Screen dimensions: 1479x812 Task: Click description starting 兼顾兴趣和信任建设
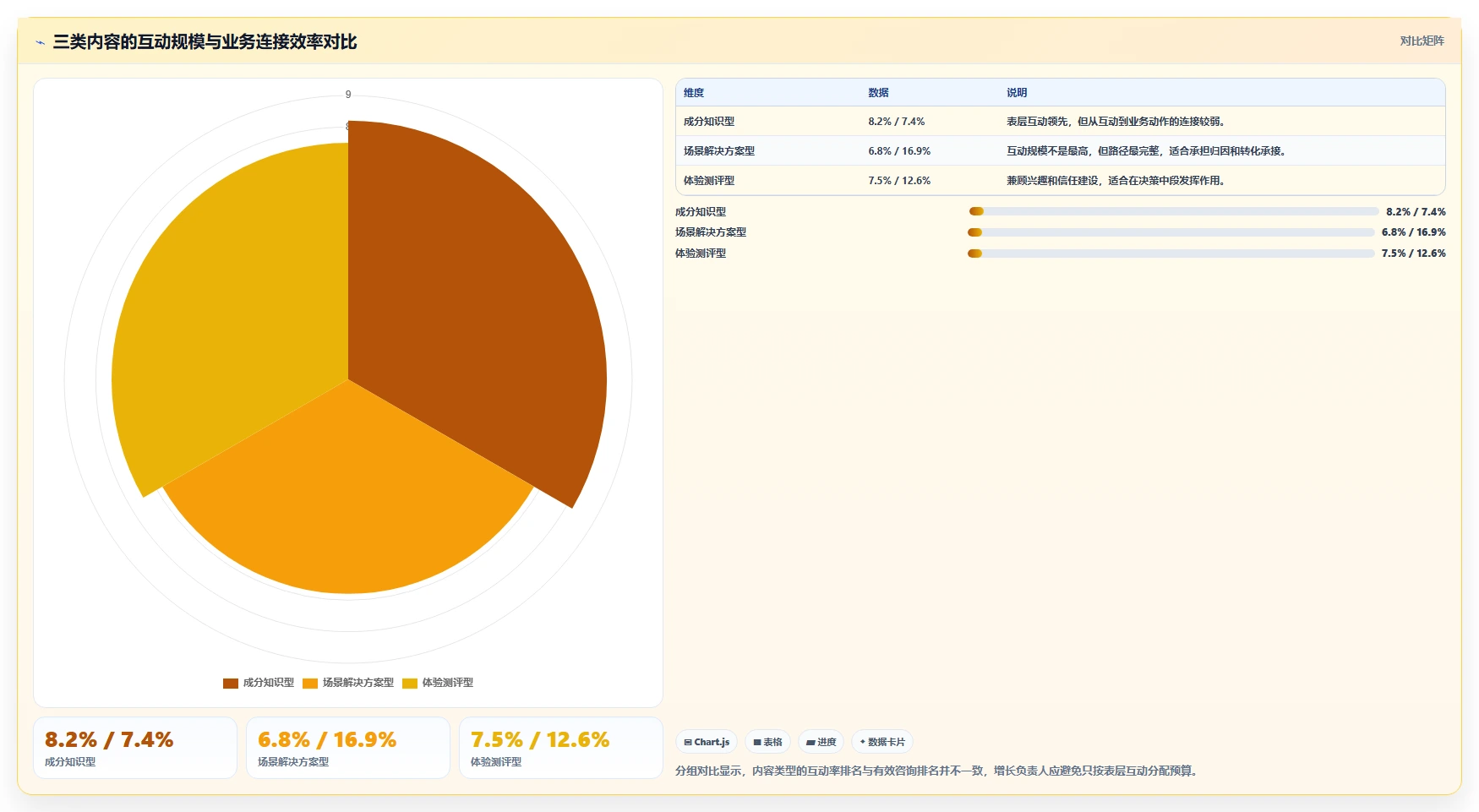[x=1116, y=181]
